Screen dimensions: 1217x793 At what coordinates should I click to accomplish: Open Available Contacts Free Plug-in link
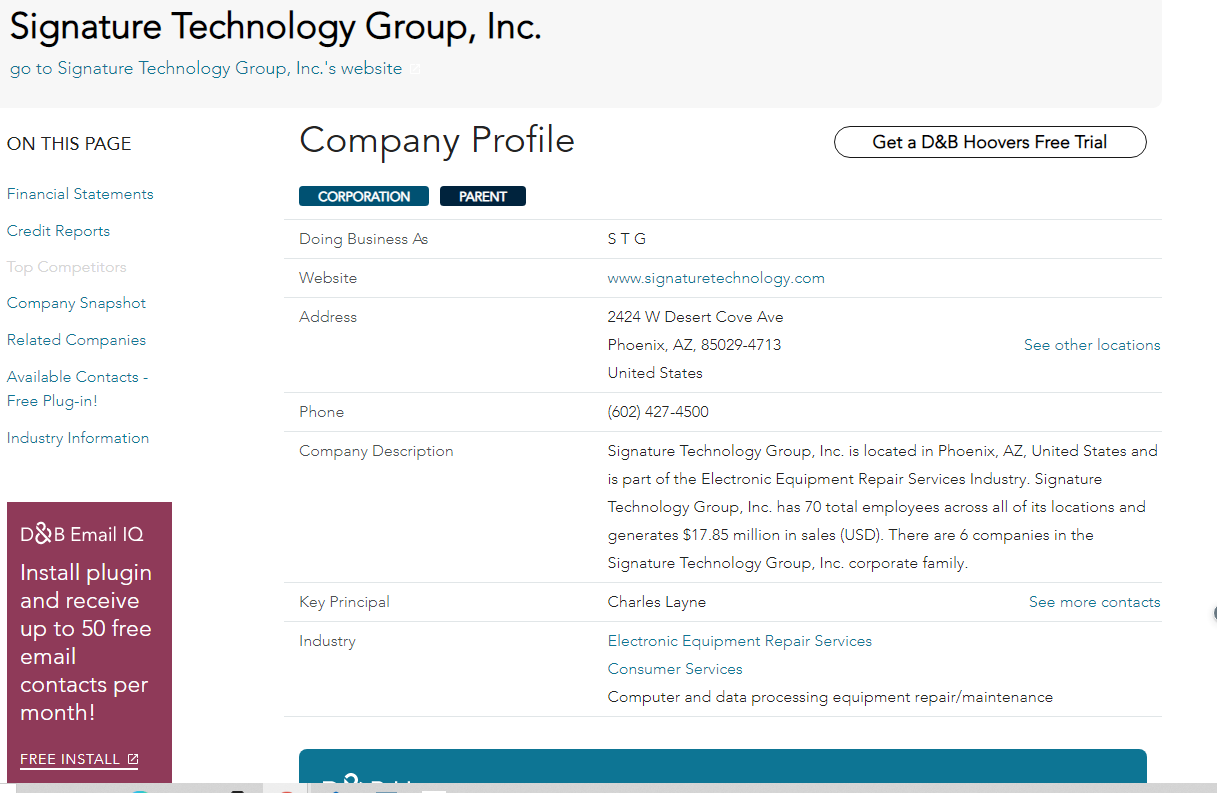(x=77, y=389)
